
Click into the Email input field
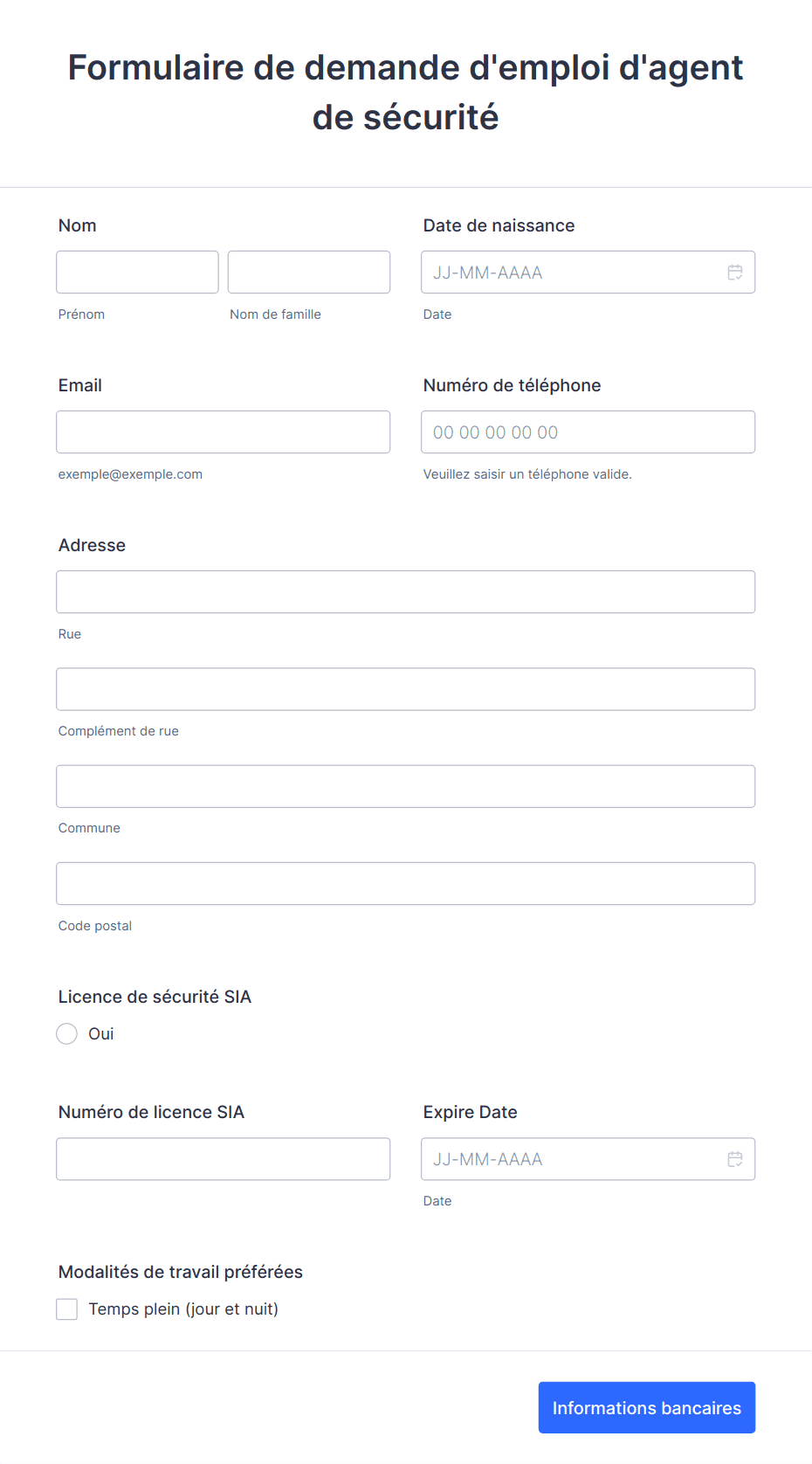pyautogui.click(x=224, y=432)
